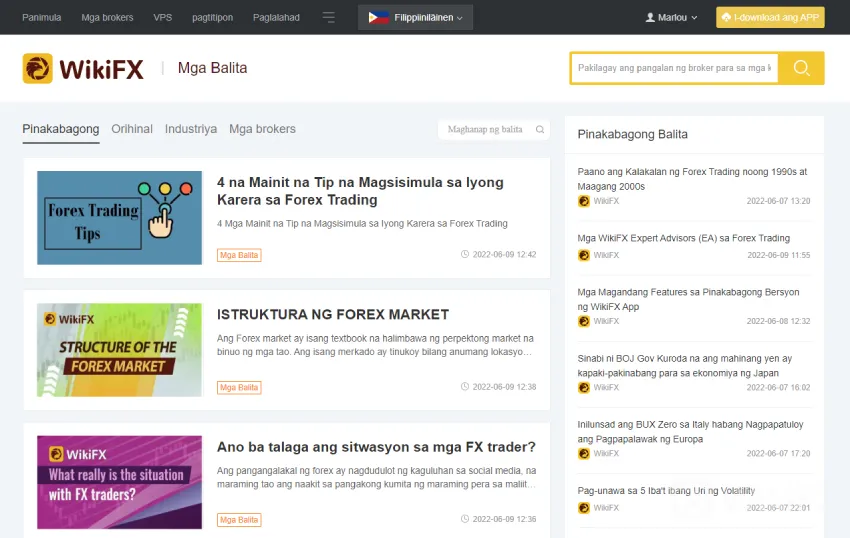Click summary text under 4 na Mainit na Tip

pyautogui.click(x=362, y=223)
